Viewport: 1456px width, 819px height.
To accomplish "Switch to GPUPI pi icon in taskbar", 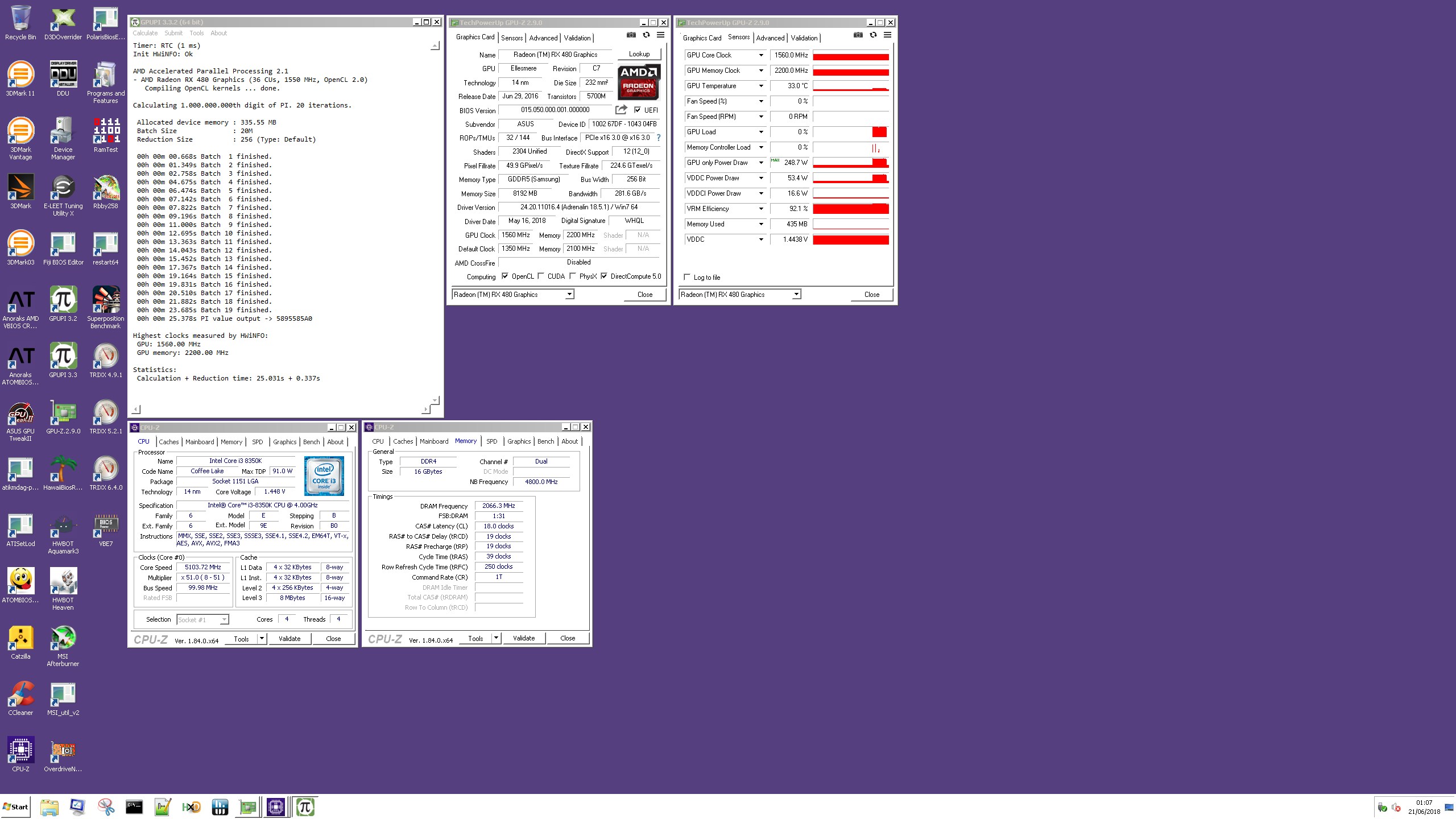I will [305, 807].
